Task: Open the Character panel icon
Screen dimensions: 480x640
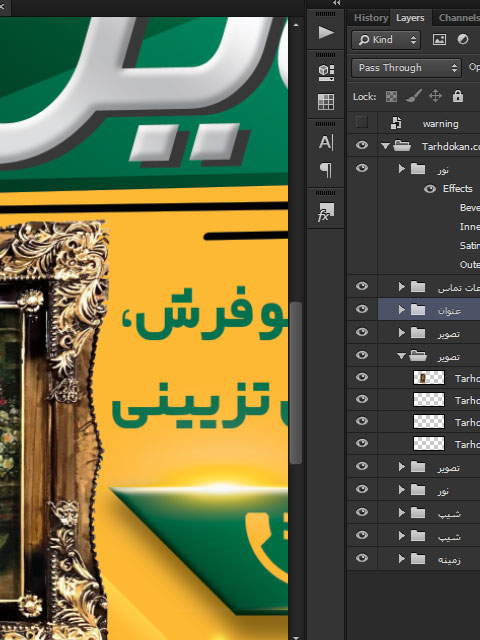Action: point(326,142)
